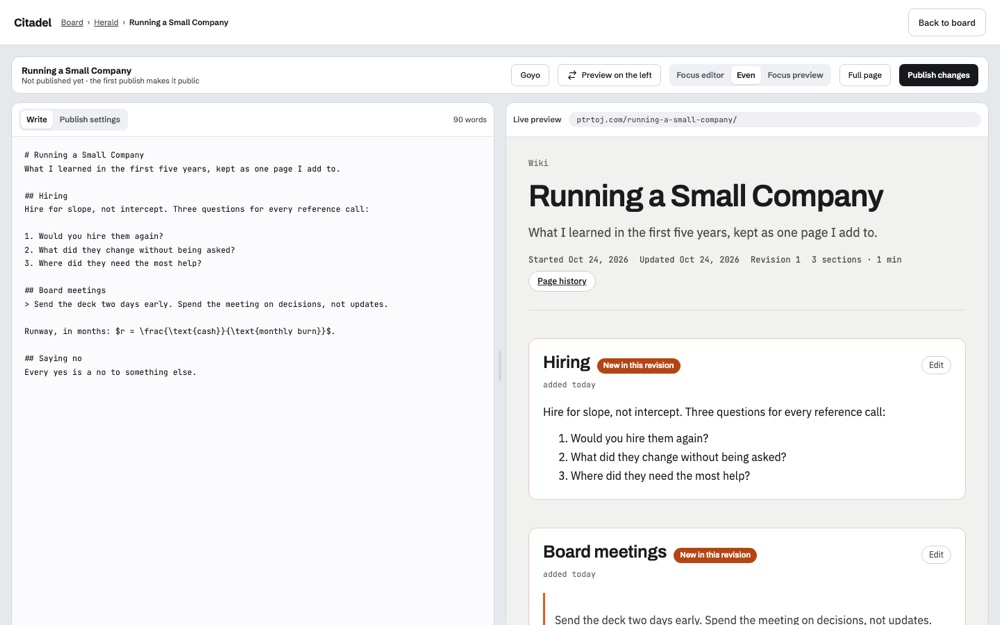Viewport: 1000px width, 625px height.
Task: Click '1. Would you hire them again?' editor line
Action: tap(94, 236)
